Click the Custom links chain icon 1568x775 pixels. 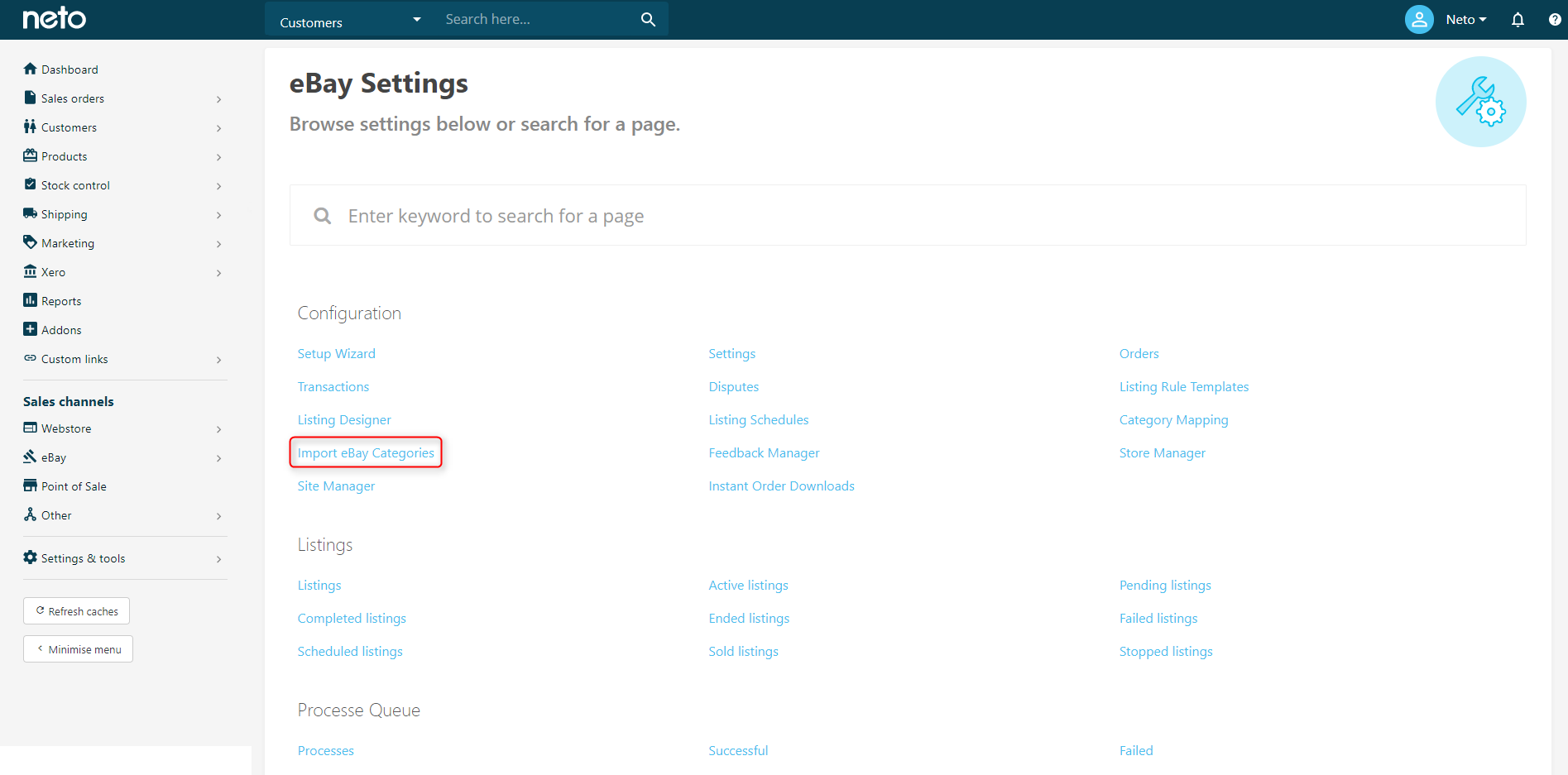[x=31, y=358]
